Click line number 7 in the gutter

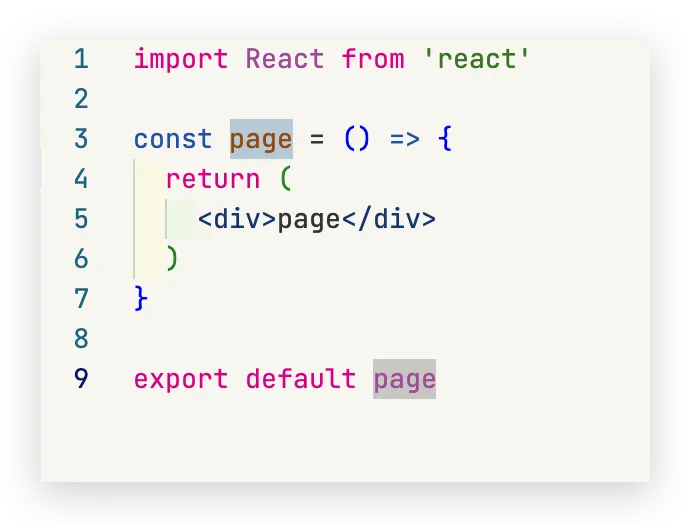click(81, 299)
